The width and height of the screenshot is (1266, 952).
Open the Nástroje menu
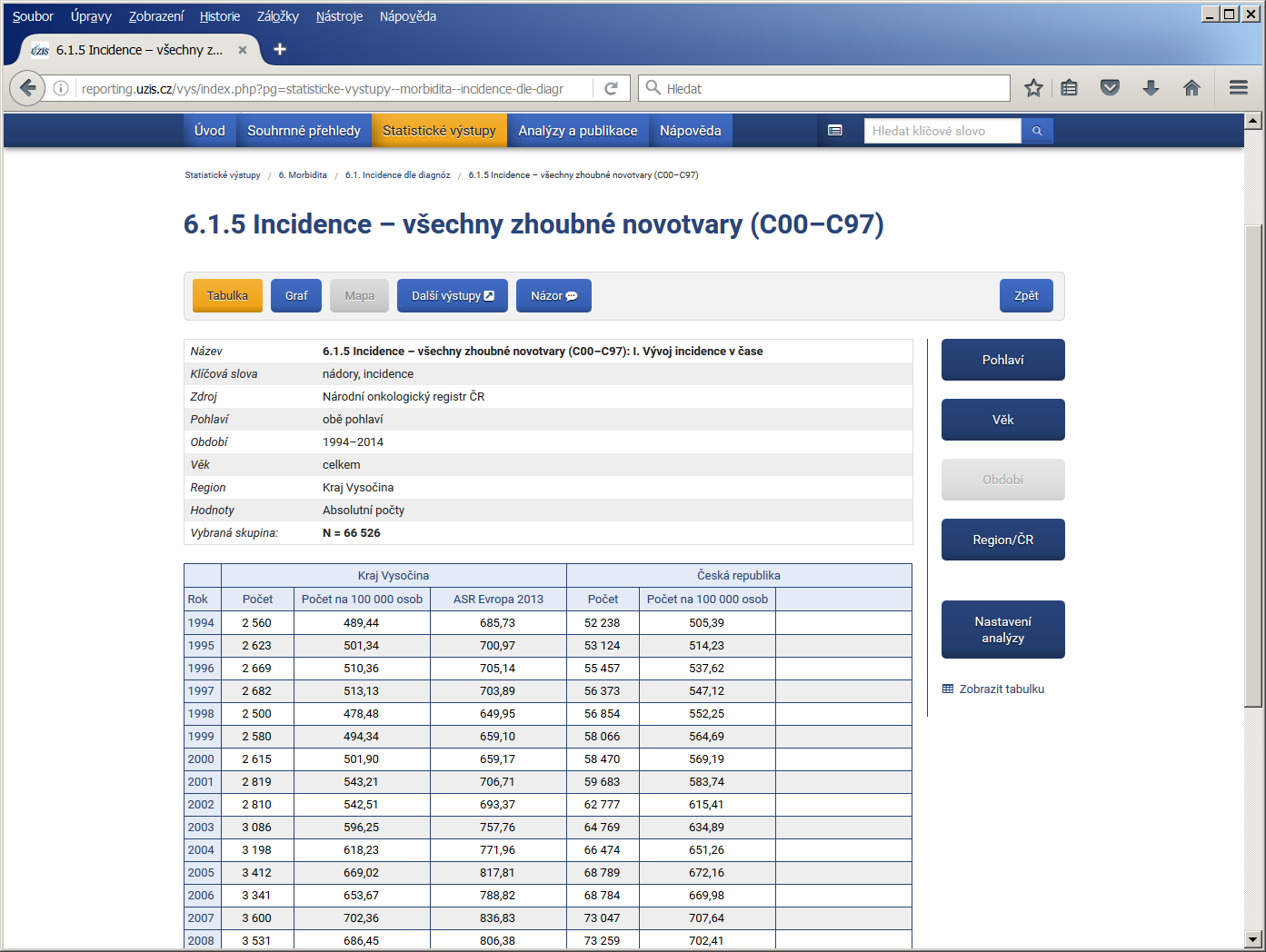point(339,16)
